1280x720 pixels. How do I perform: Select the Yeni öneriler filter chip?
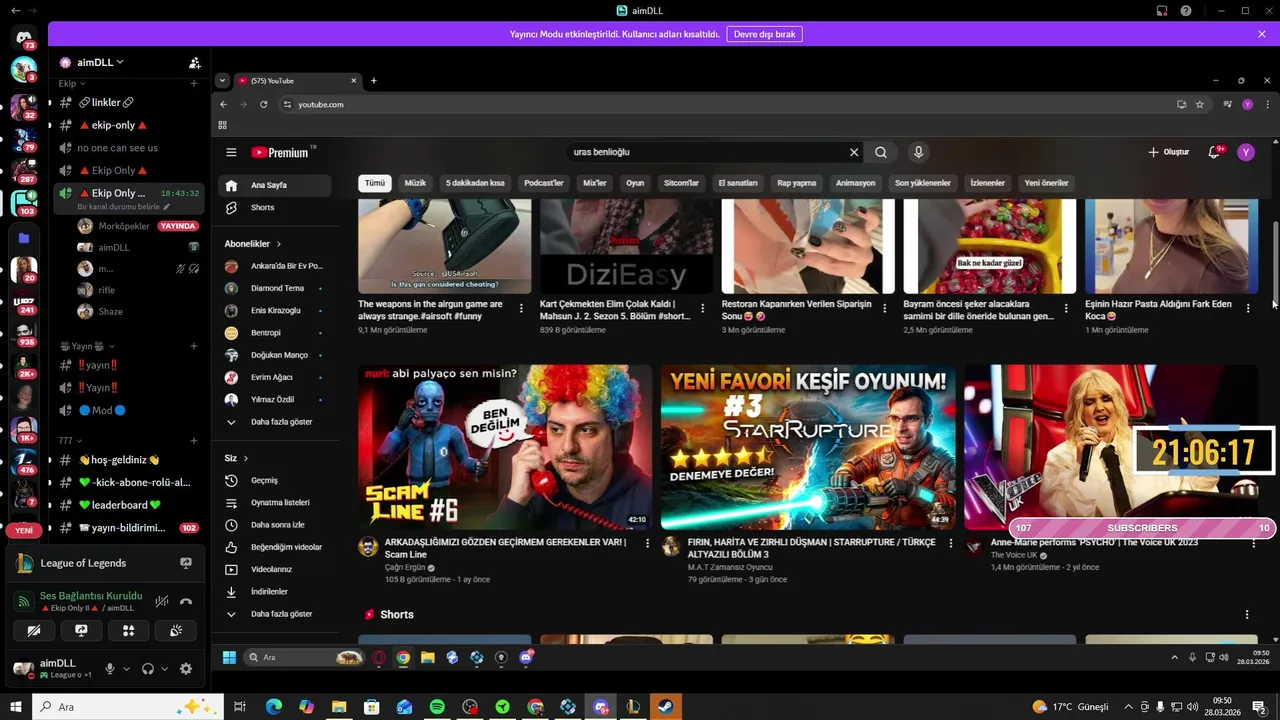click(1046, 183)
